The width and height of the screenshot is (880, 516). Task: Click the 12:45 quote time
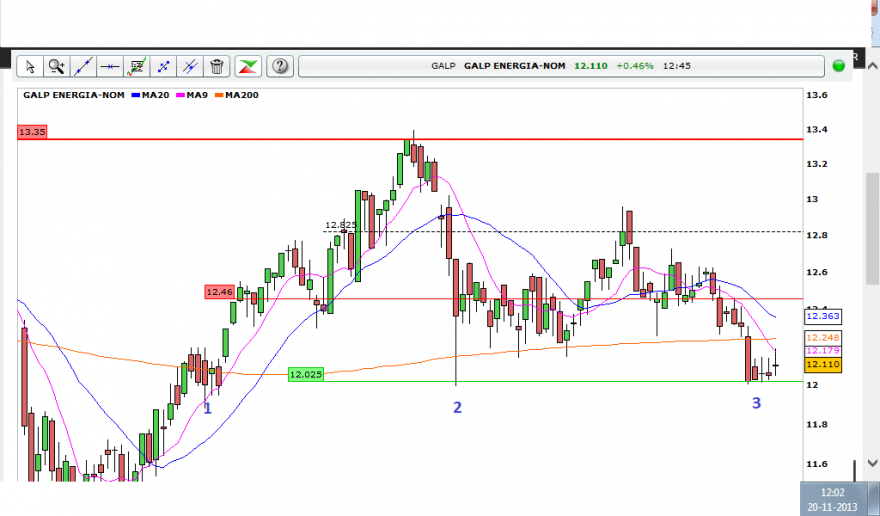(676, 66)
